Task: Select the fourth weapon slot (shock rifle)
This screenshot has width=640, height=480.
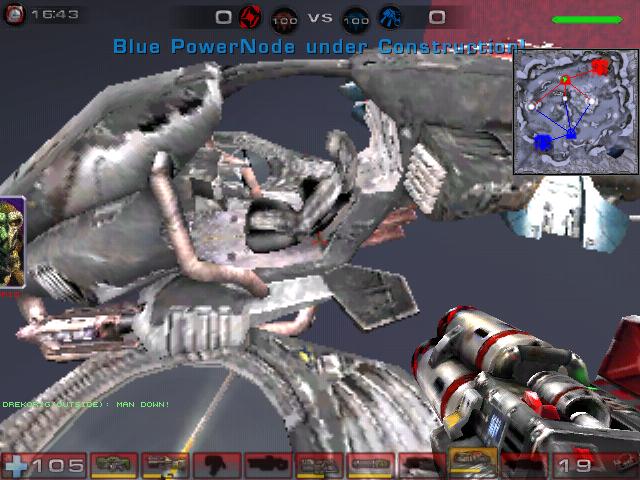Action: pyautogui.click(x=268, y=465)
